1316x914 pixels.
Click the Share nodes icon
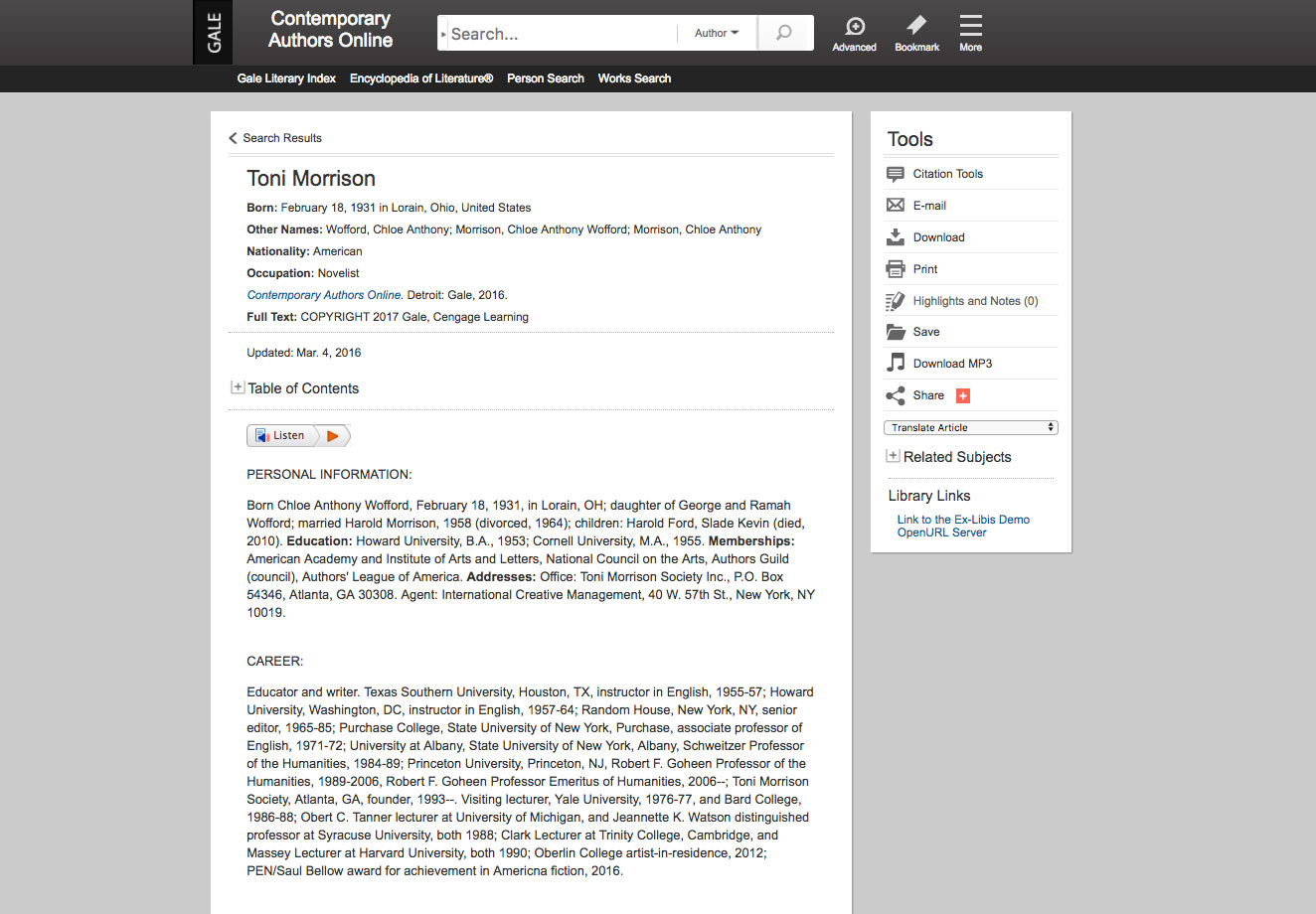pos(896,395)
